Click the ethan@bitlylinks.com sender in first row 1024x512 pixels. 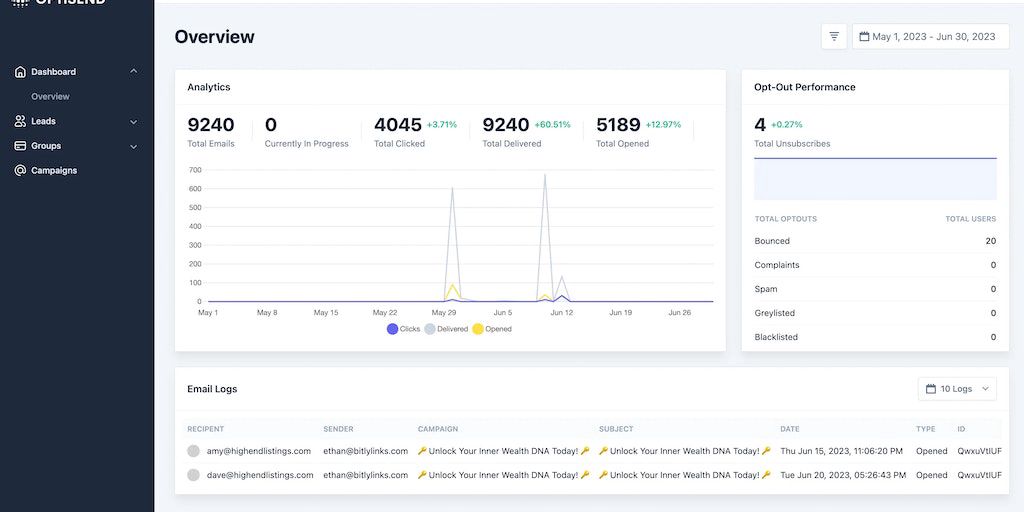(x=365, y=451)
